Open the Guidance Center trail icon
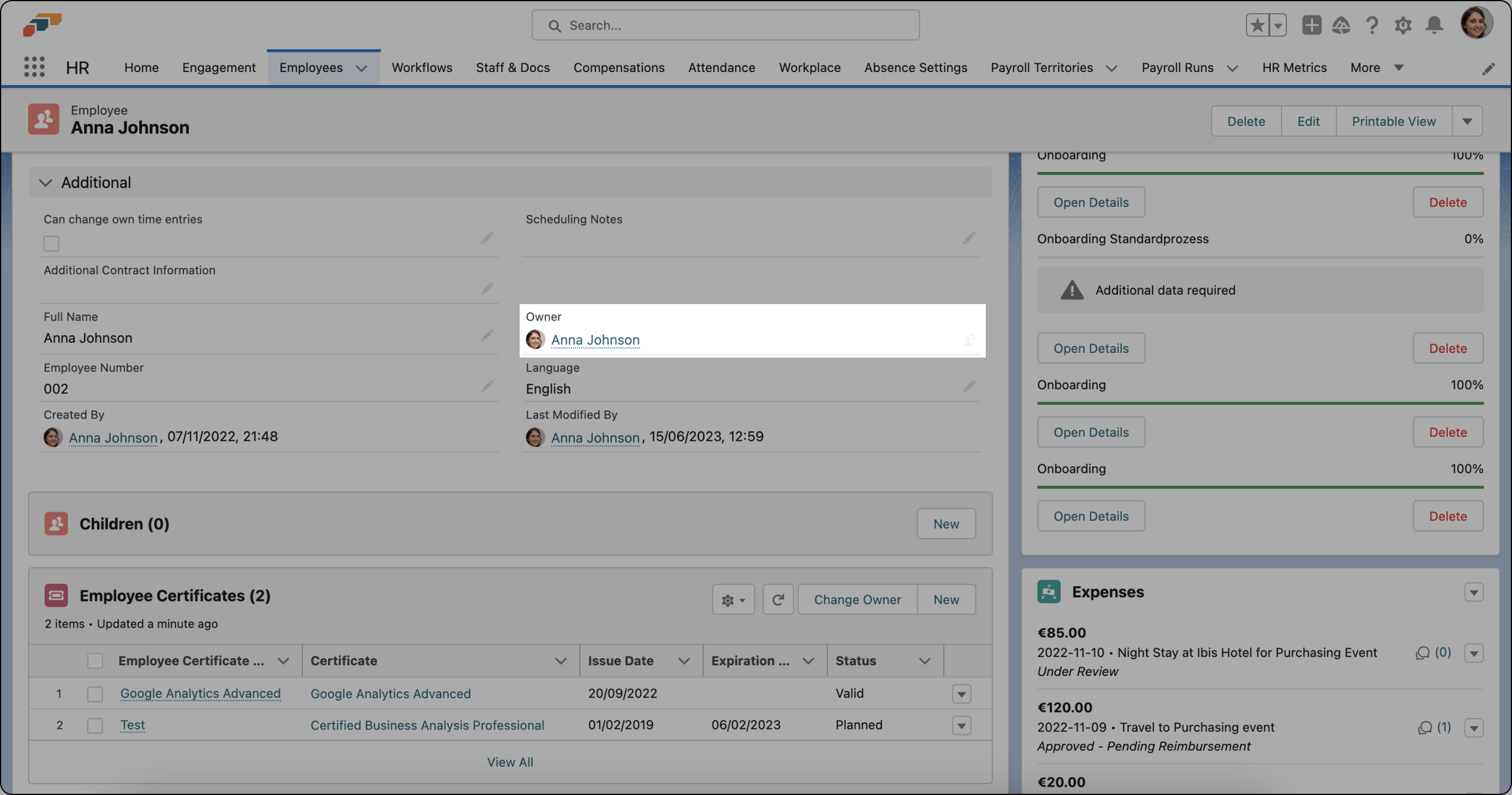 [1341, 25]
